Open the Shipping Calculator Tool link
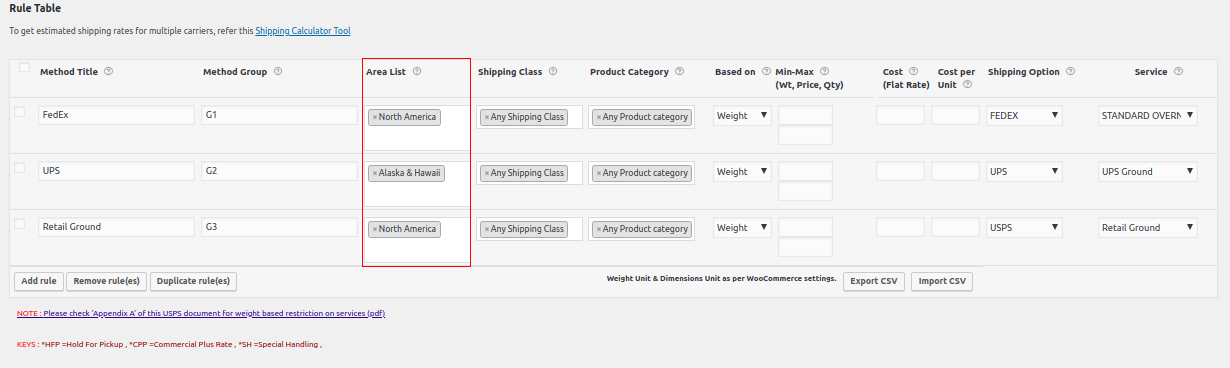Screen dimensions: 1230x368 (302, 31)
